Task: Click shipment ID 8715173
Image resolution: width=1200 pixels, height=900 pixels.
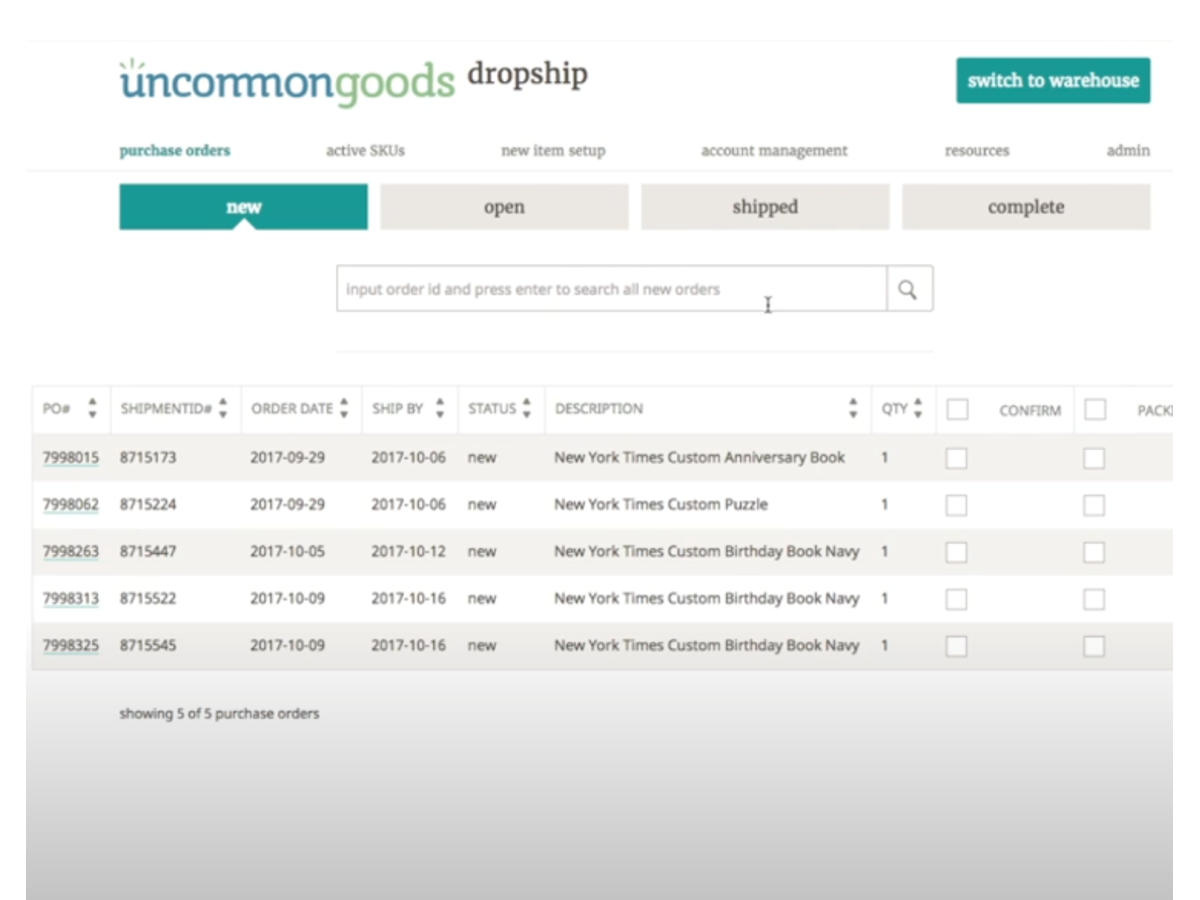Action: tap(148, 458)
